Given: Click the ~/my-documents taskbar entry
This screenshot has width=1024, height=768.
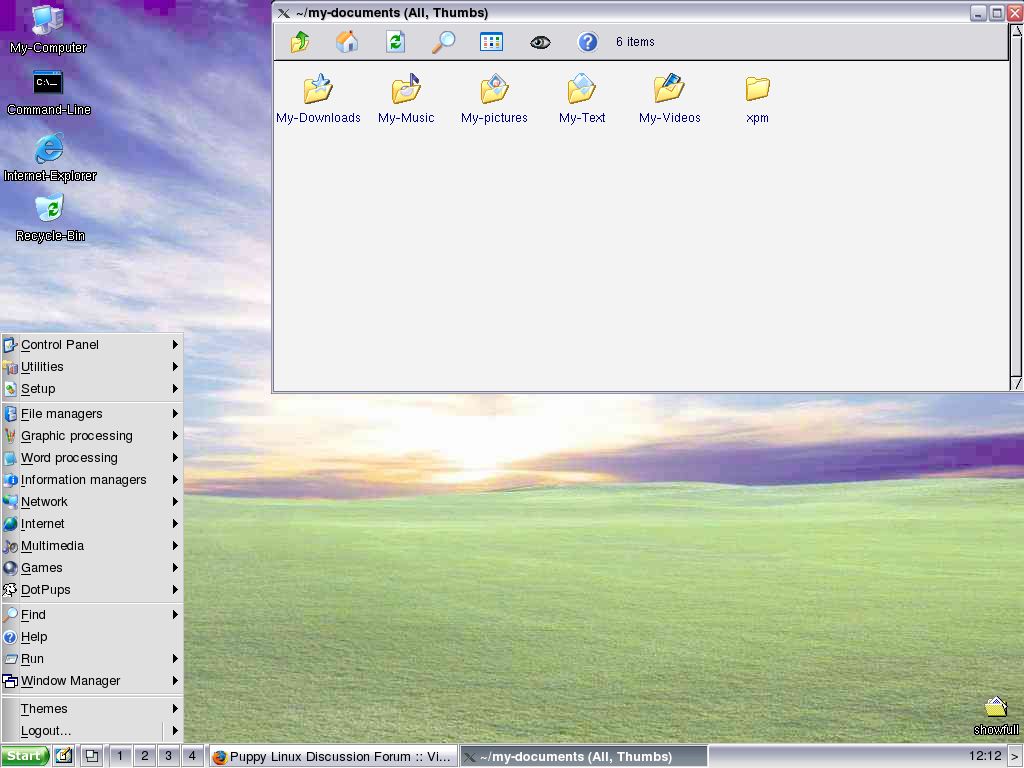Looking at the screenshot, I should [x=583, y=756].
